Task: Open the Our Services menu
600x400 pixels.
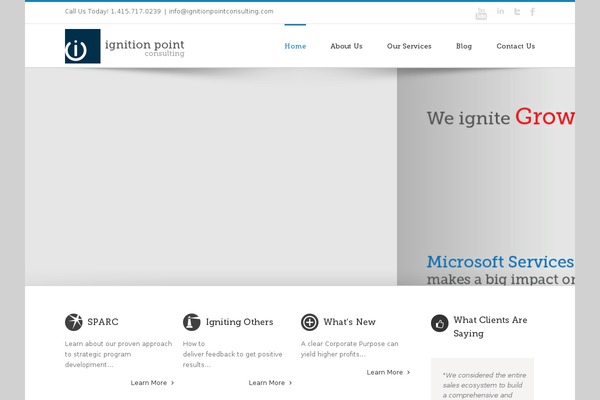Action: point(409,46)
